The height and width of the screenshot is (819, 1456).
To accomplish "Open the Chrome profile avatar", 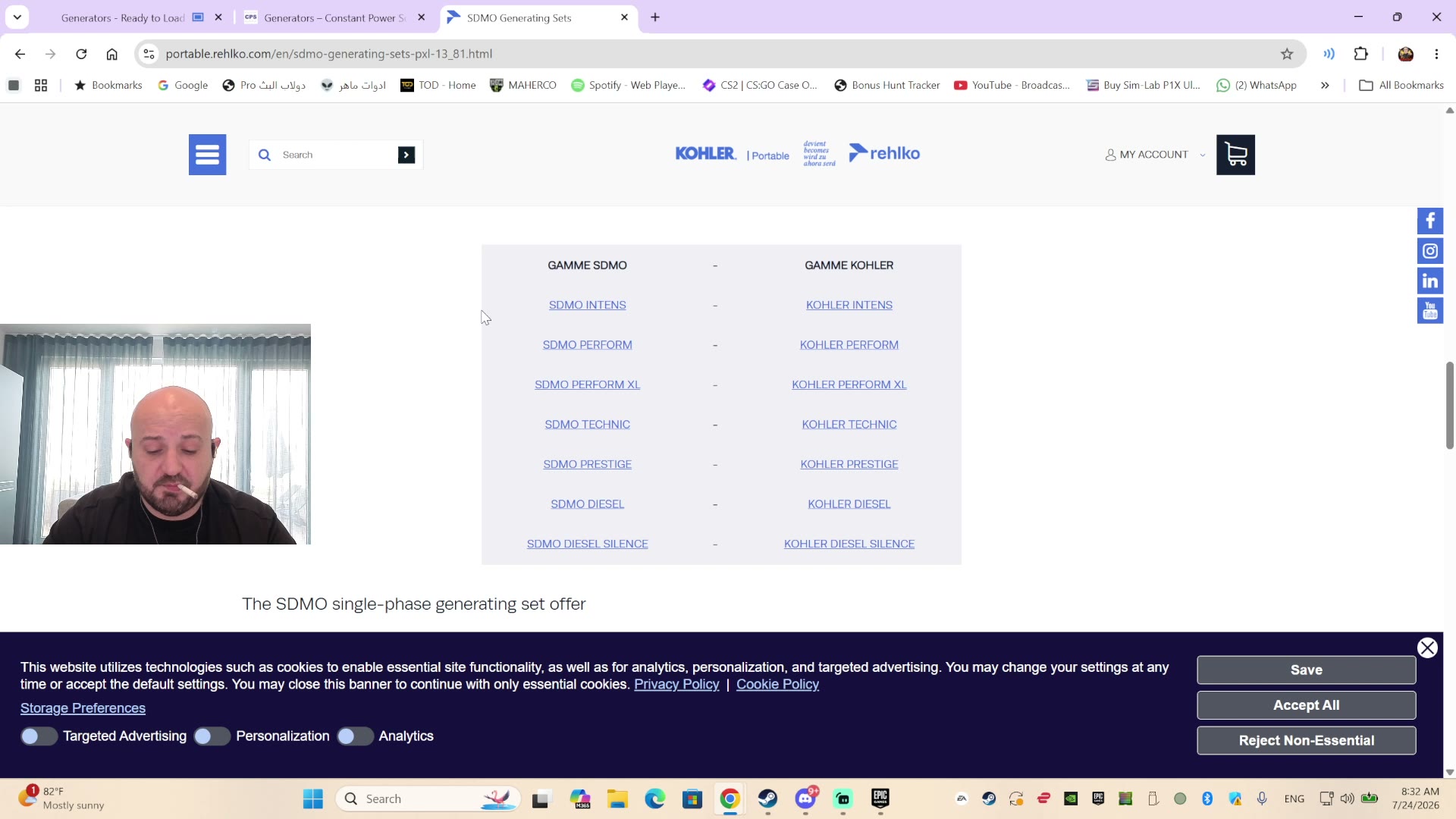I will pos(1405,54).
